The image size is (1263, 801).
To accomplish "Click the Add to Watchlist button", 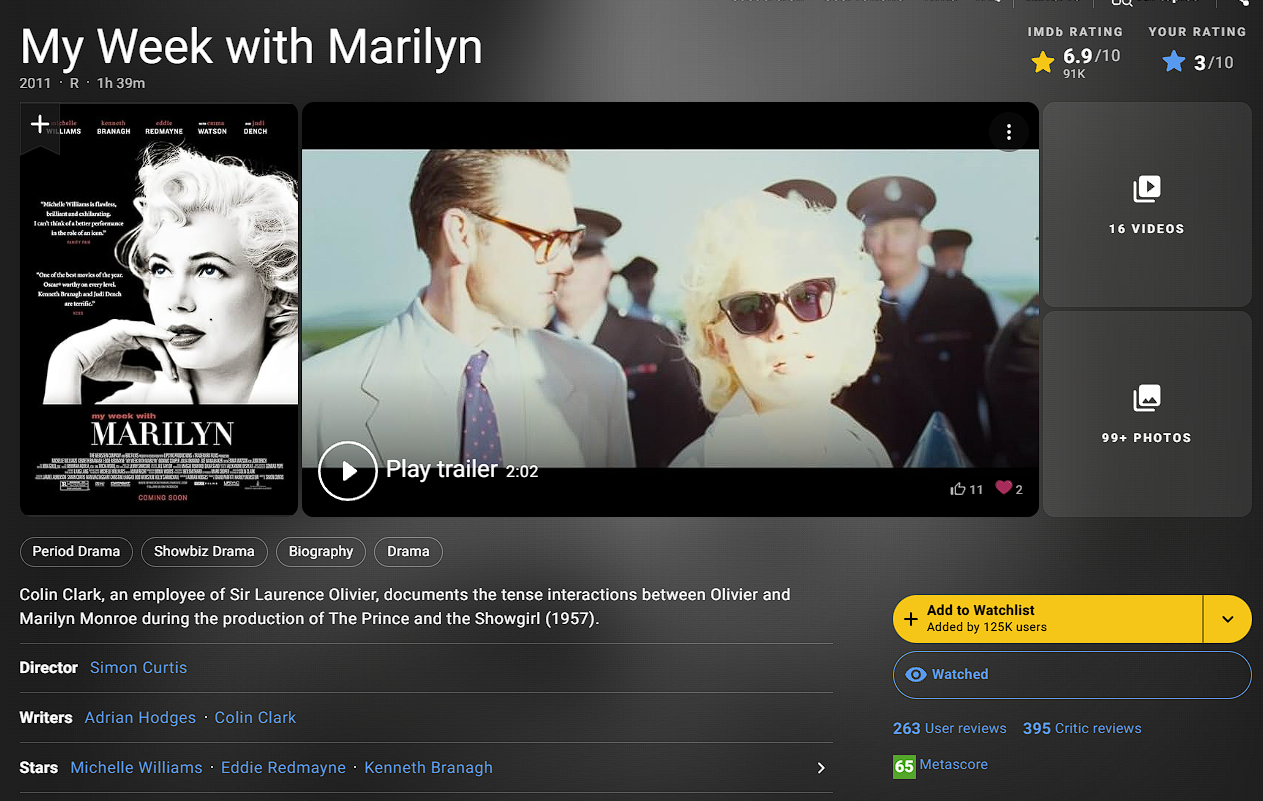I will click(x=1047, y=619).
